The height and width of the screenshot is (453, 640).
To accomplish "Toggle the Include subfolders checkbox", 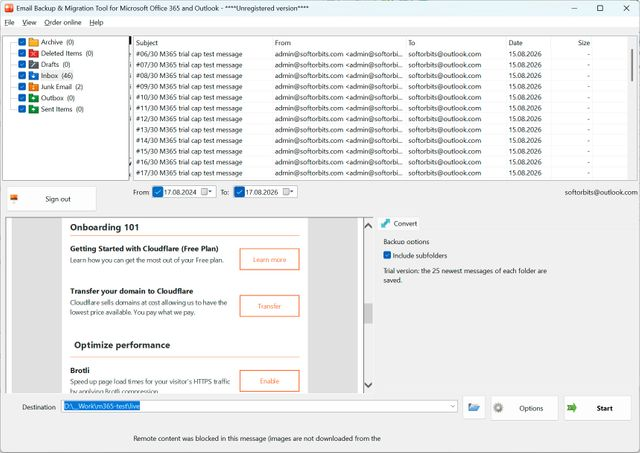I will click(387, 255).
